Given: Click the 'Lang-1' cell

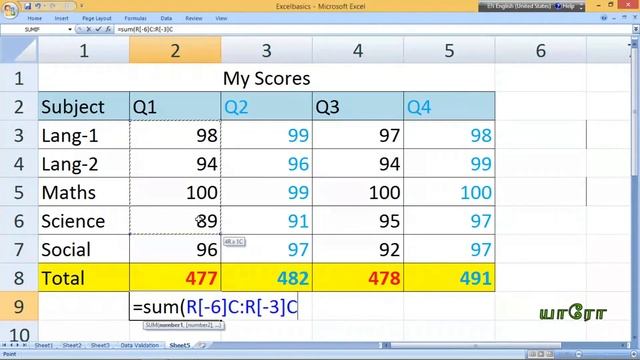Looking at the screenshot, I should pos(84,135).
